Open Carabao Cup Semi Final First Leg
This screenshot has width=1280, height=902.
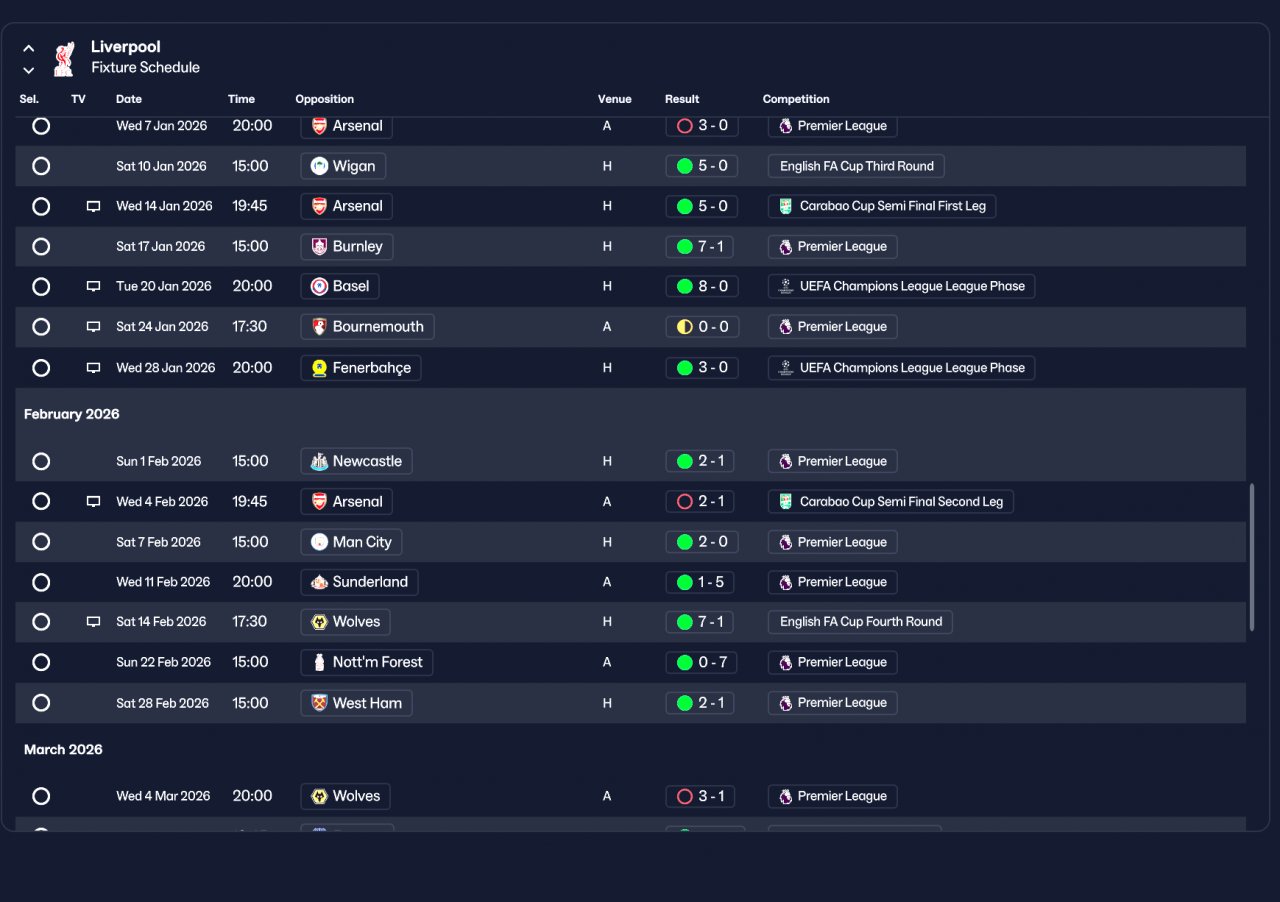pyautogui.click(x=882, y=206)
